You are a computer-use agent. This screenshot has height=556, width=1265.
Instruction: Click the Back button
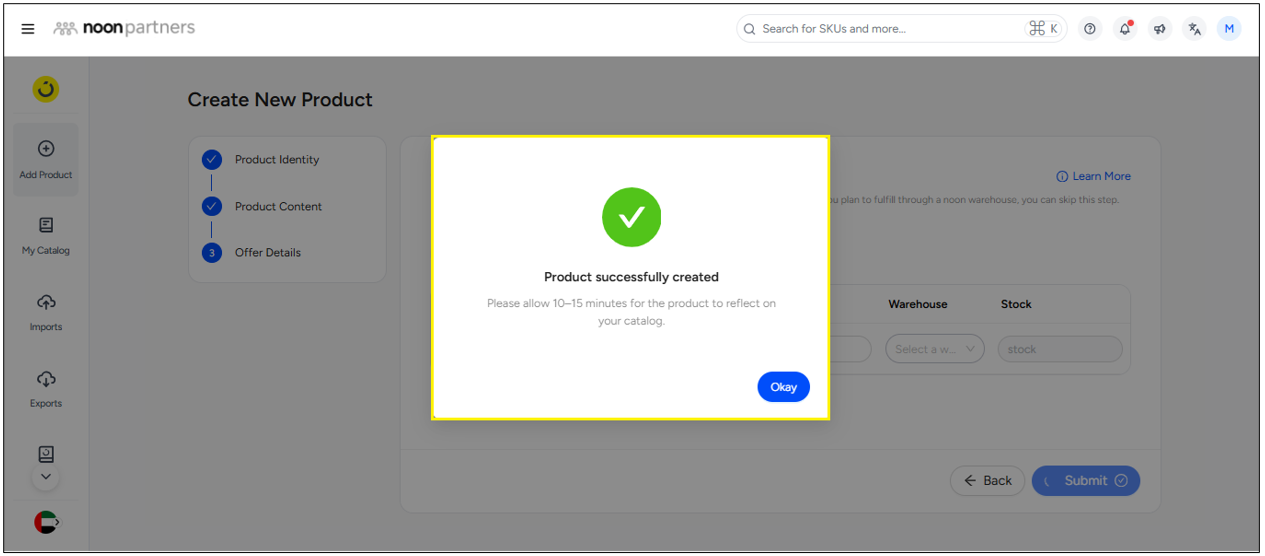987,481
